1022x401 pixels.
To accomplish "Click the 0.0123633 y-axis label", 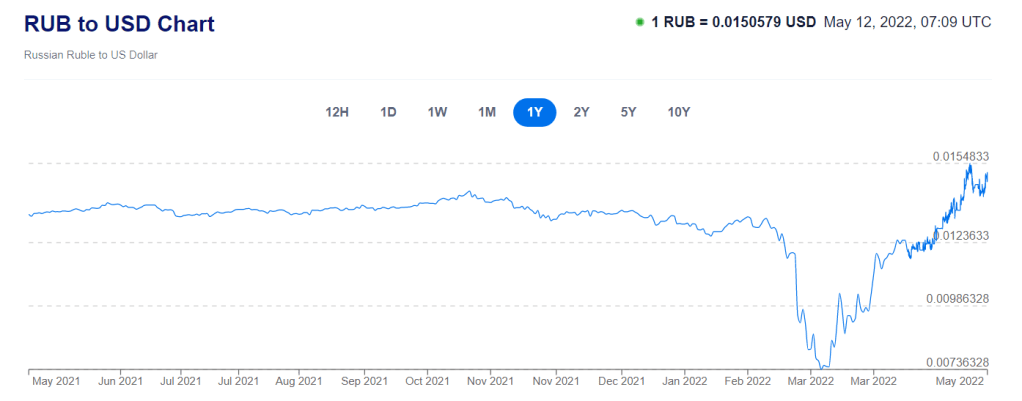I will (961, 235).
